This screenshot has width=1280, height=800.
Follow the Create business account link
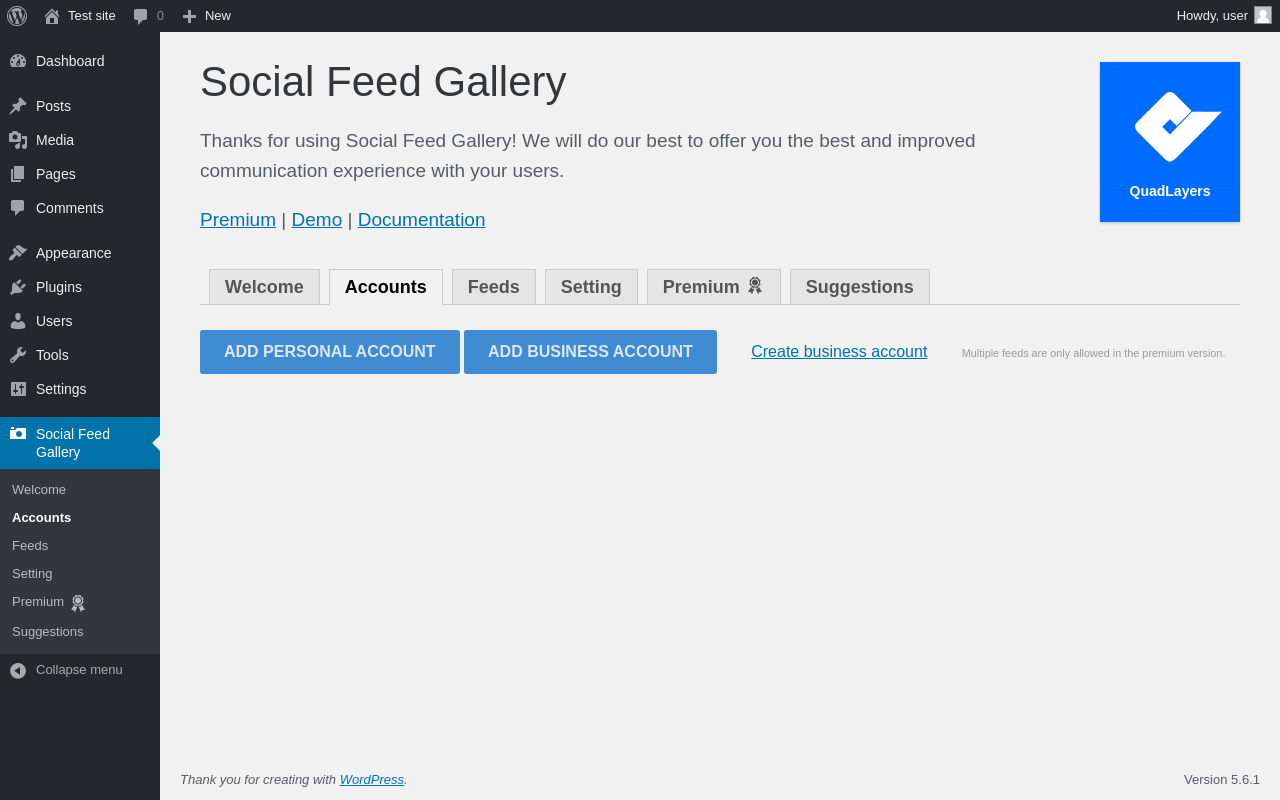tap(839, 352)
